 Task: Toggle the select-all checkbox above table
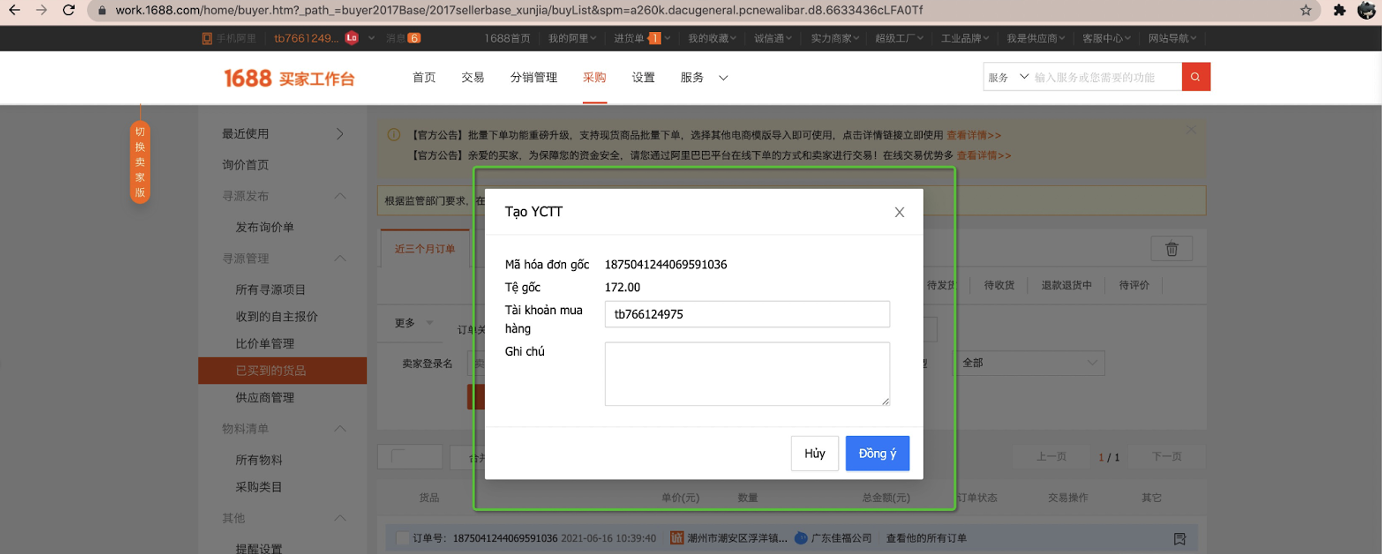397,457
